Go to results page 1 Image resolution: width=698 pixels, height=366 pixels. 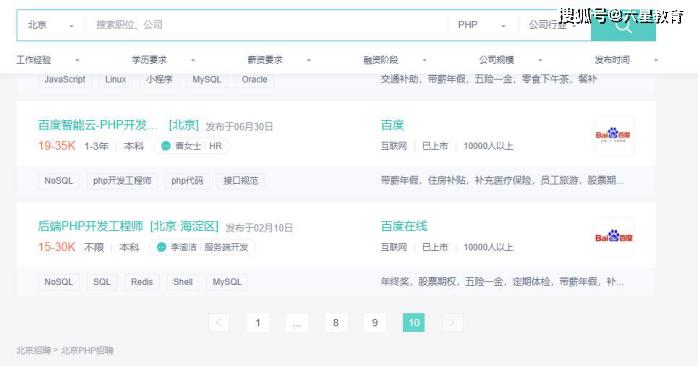[258, 323]
